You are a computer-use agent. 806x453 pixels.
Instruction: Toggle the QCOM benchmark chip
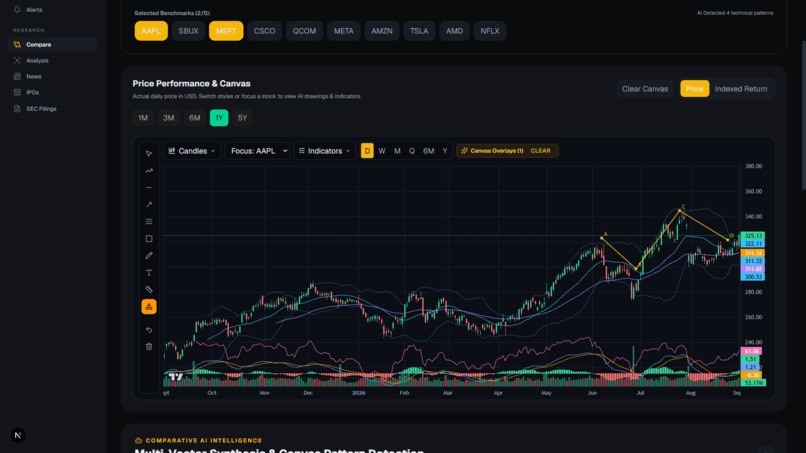point(304,31)
